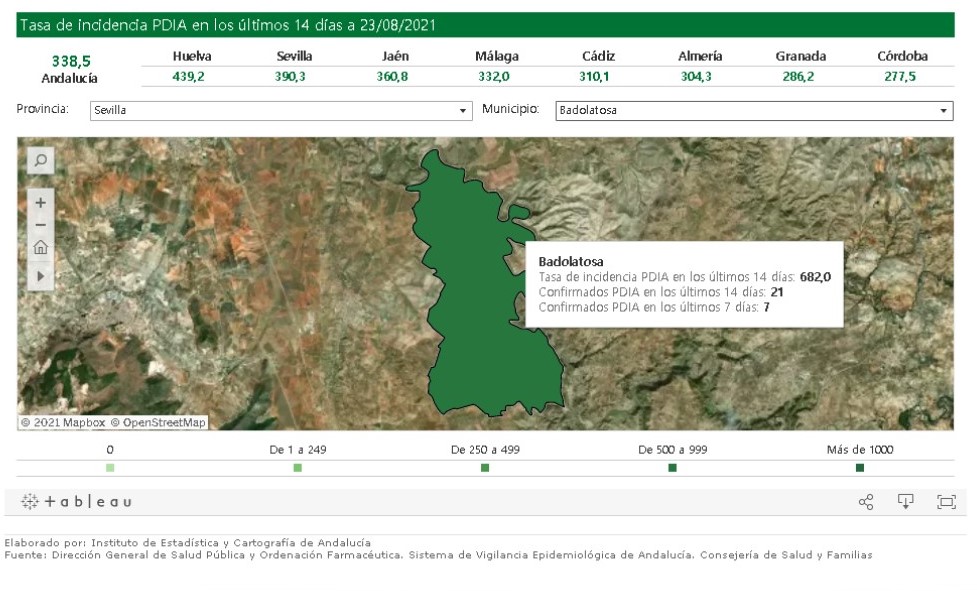977x591 pixels.
Task: Zoom out with the map minus button
Action: [41, 225]
